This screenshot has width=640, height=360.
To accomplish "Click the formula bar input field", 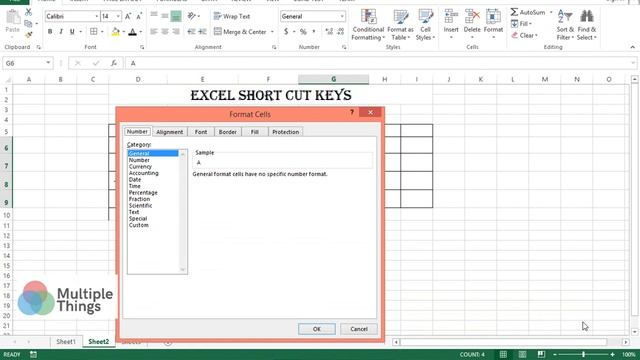I will click(380, 63).
